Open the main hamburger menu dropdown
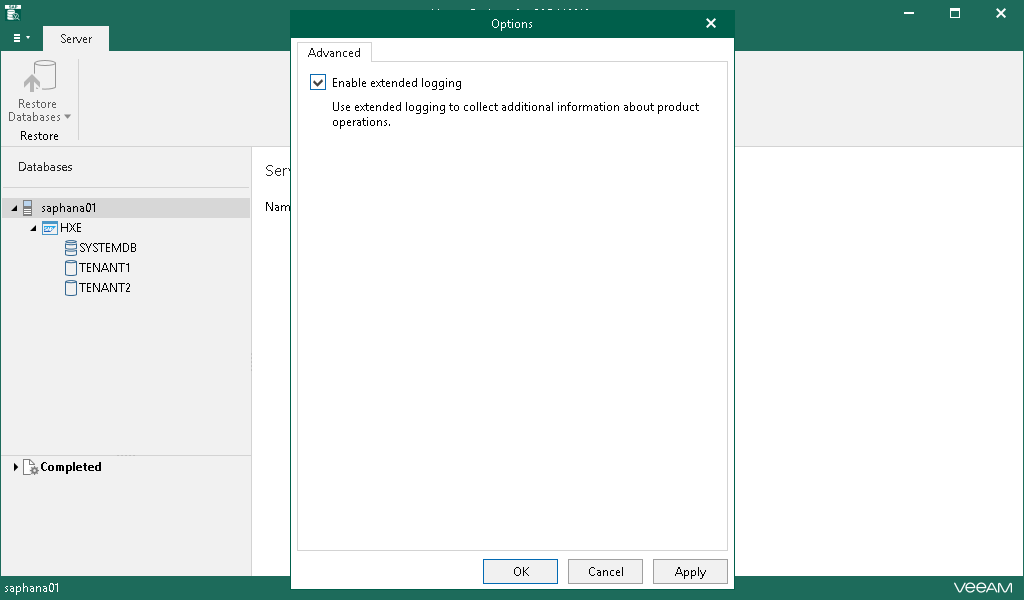Image resolution: width=1024 pixels, height=600 pixels. point(21,38)
